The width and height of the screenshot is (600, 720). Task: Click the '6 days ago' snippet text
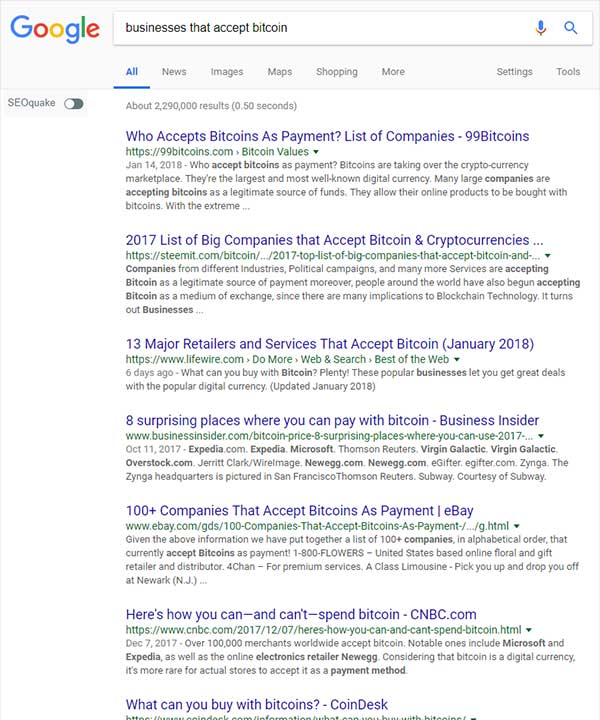click(150, 372)
